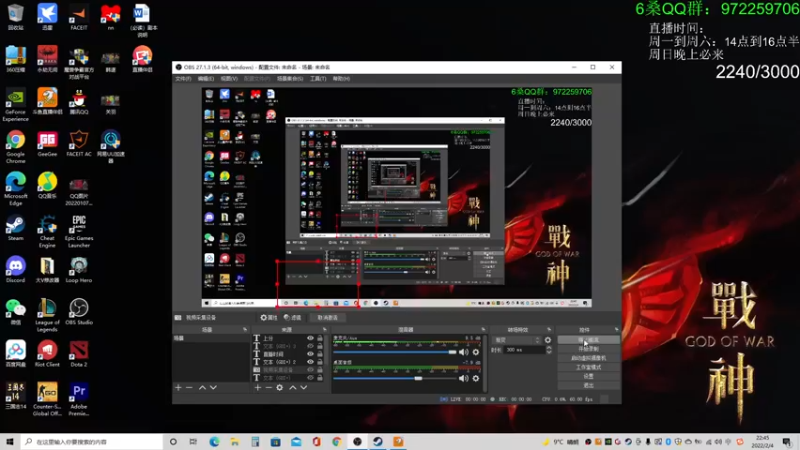Pop out the 来源 dock panel
Screen dimensions: 800x450
(x=324, y=330)
